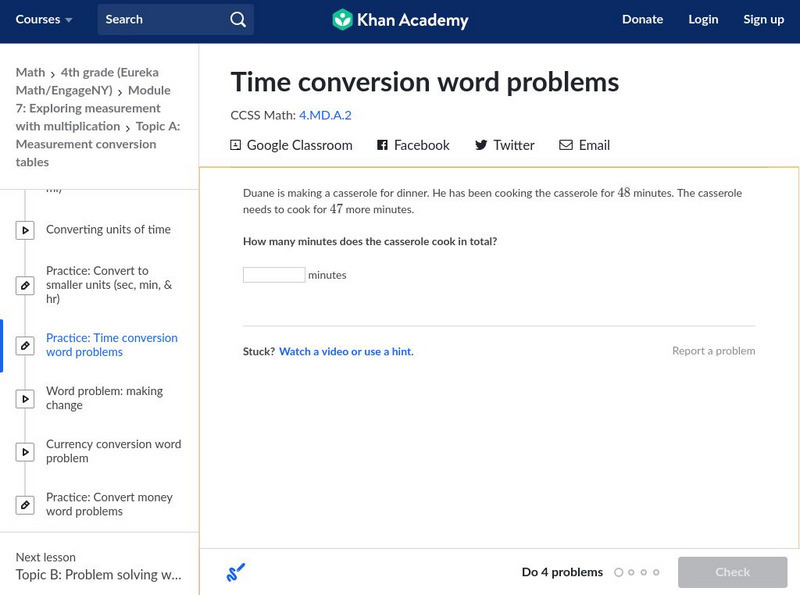800x595 pixels.
Task: Select Login in the top navigation
Action: (703, 19)
